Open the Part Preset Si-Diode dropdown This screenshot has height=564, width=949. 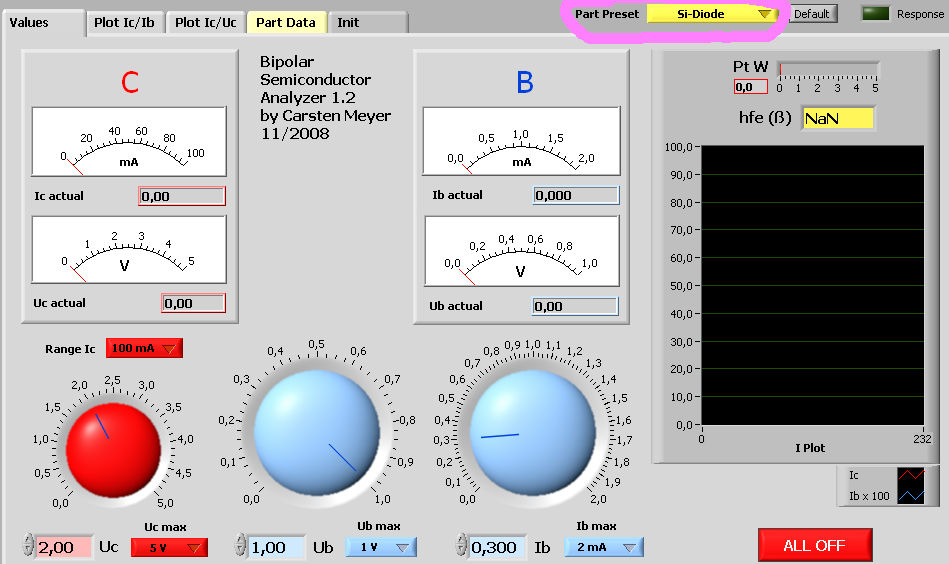[x=712, y=14]
